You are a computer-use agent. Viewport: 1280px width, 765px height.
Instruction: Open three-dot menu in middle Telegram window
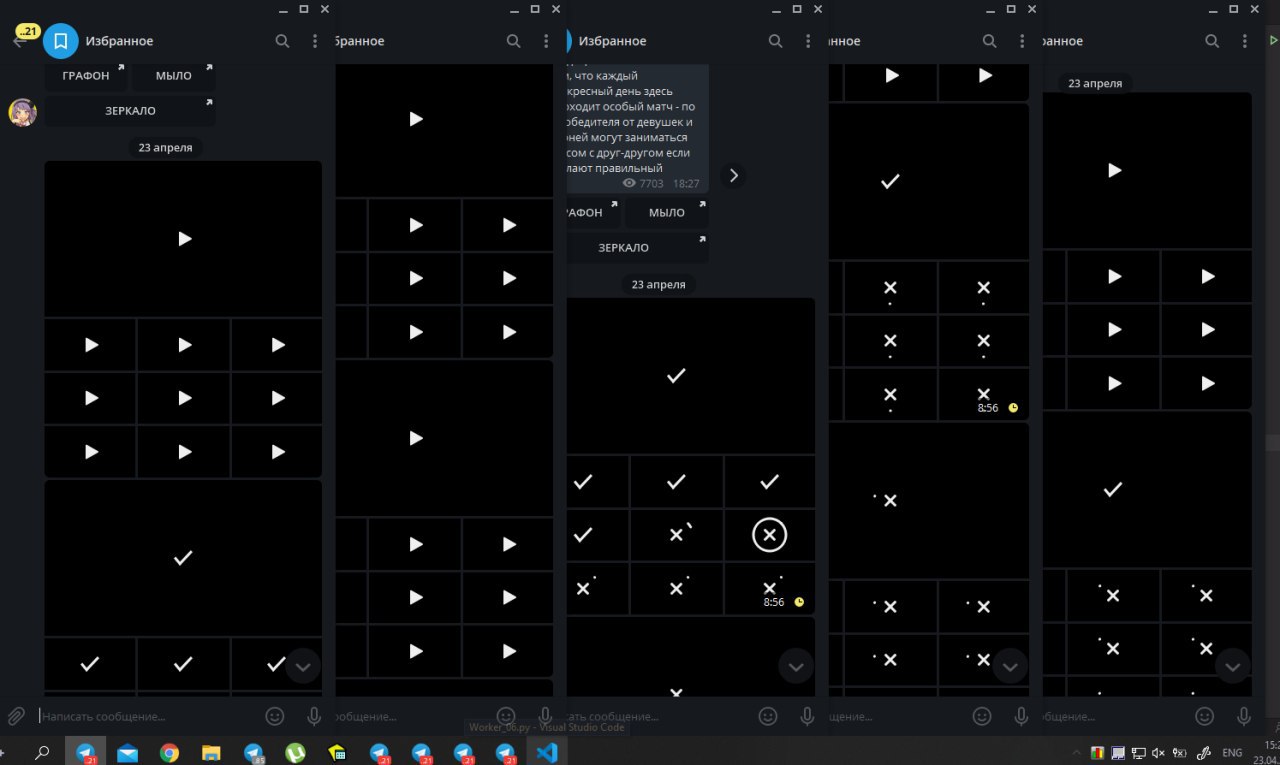(x=808, y=41)
